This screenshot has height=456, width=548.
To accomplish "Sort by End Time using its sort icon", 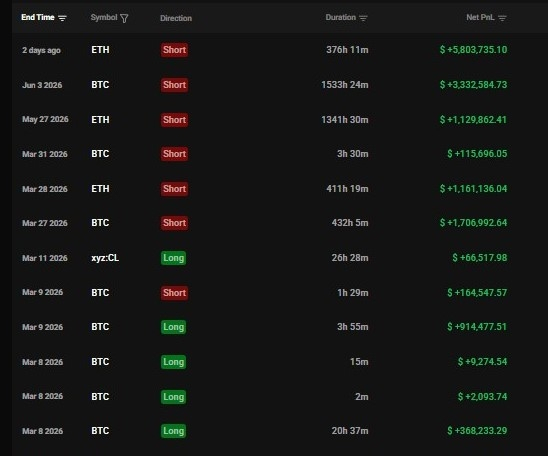I will (62, 18).
